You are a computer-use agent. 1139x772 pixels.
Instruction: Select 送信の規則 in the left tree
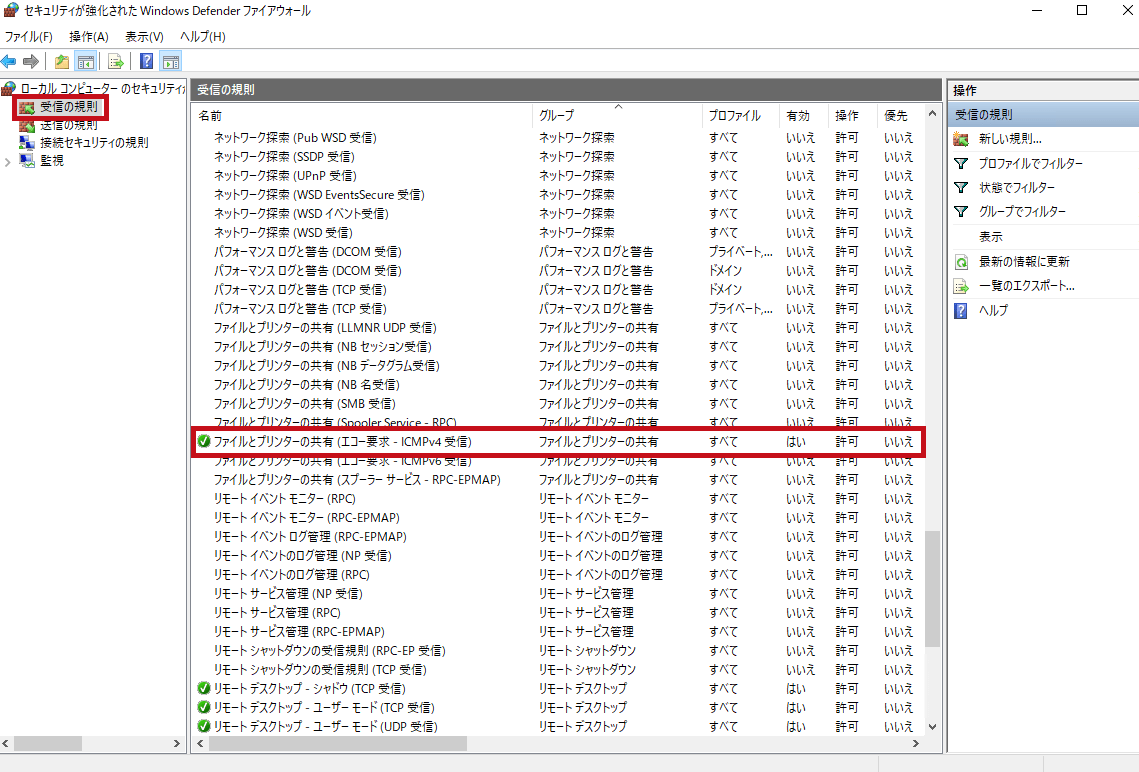point(68,126)
